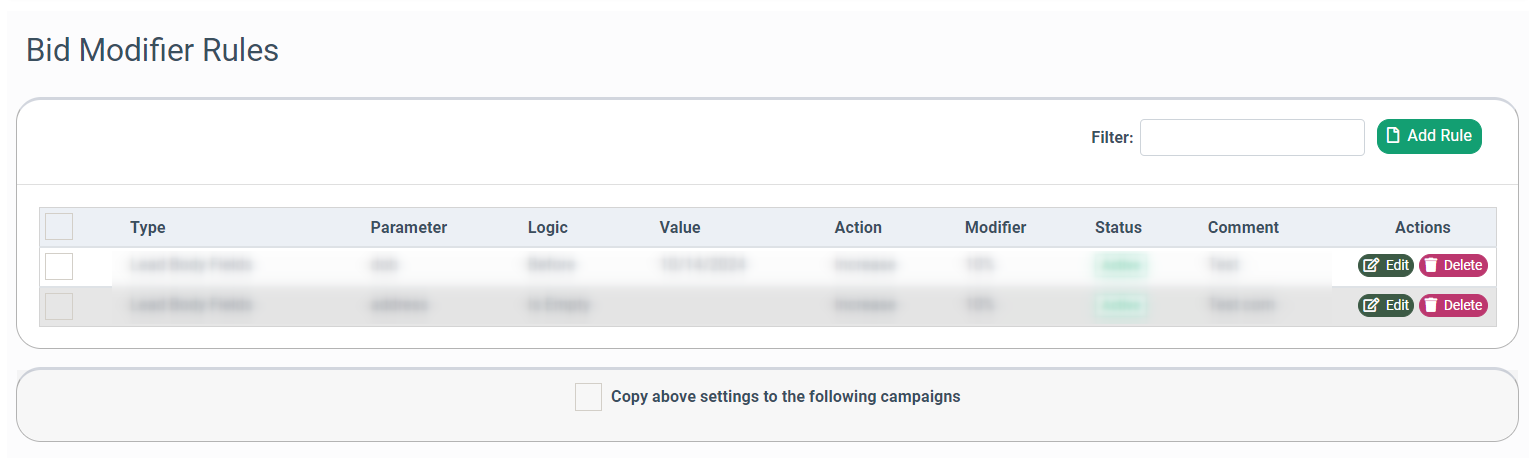This screenshot has width=1531, height=458.
Task: Select the Action column header
Action: (x=858, y=227)
